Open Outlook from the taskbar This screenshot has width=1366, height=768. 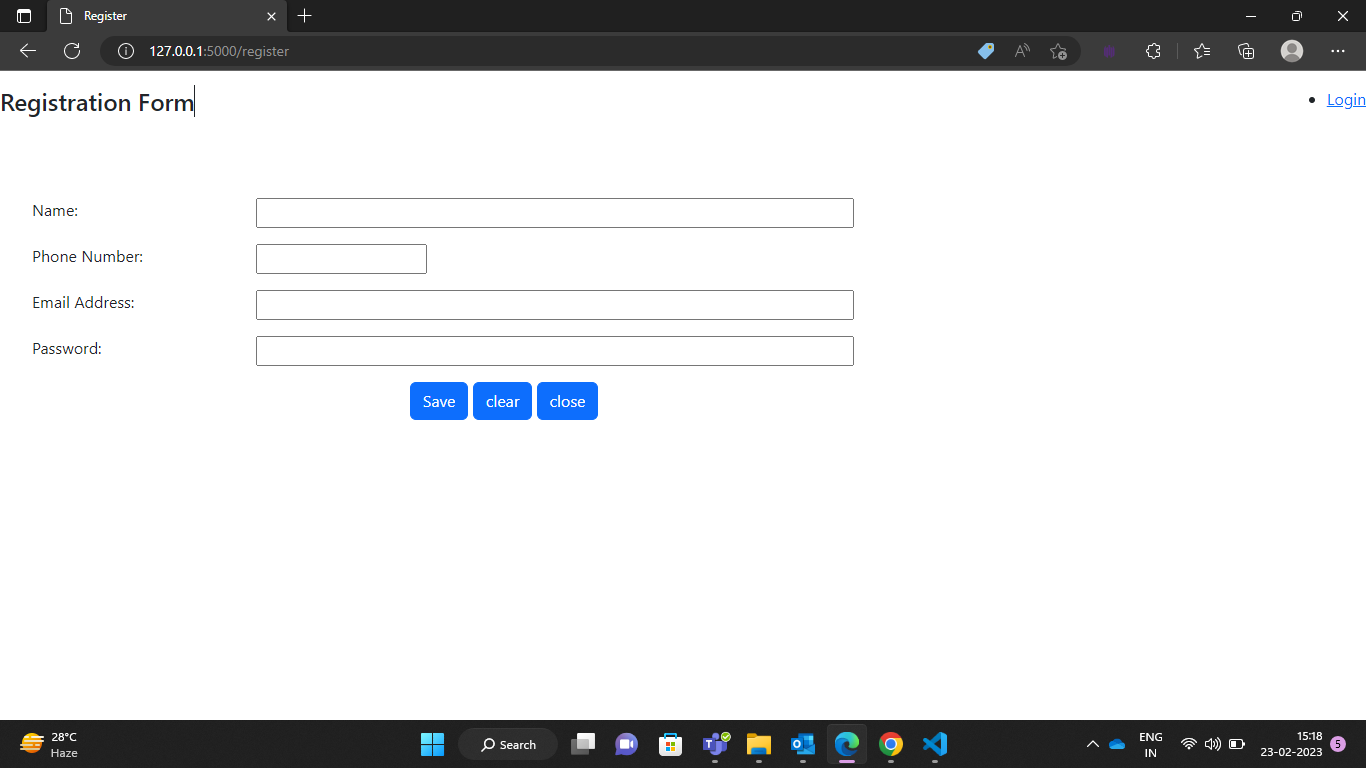pos(802,744)
